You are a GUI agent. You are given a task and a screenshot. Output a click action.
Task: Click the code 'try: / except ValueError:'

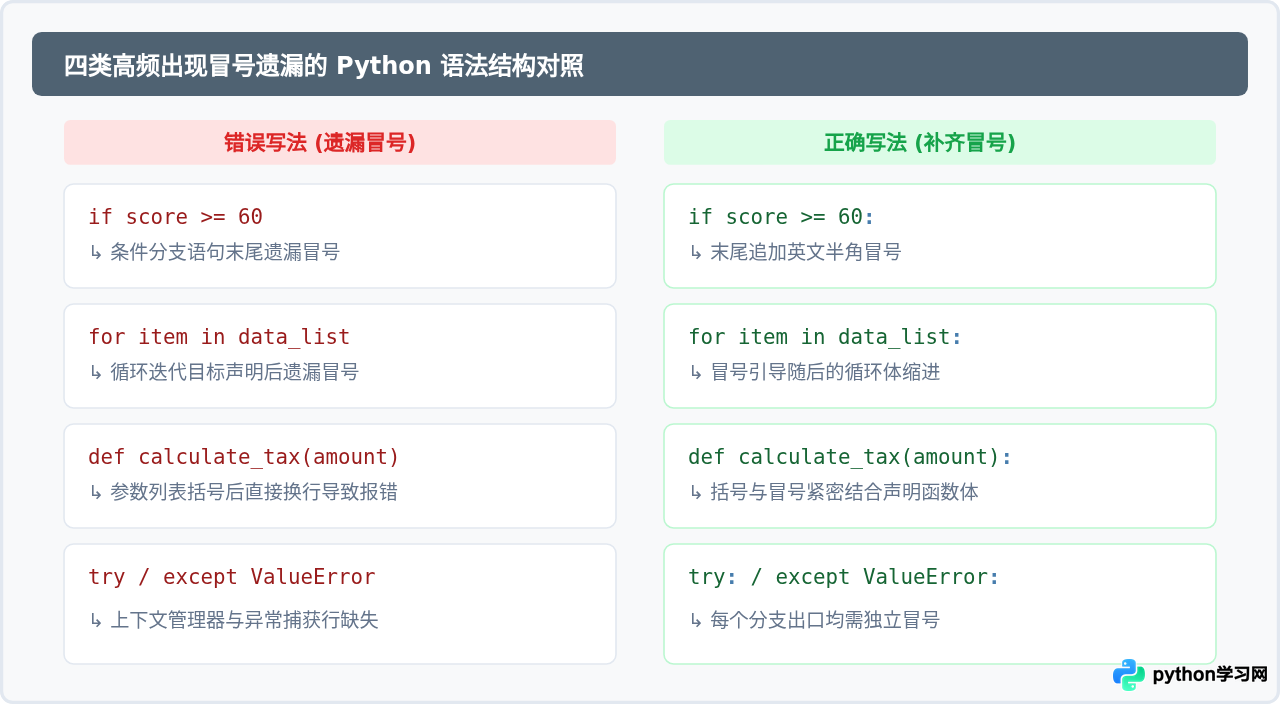844,577
